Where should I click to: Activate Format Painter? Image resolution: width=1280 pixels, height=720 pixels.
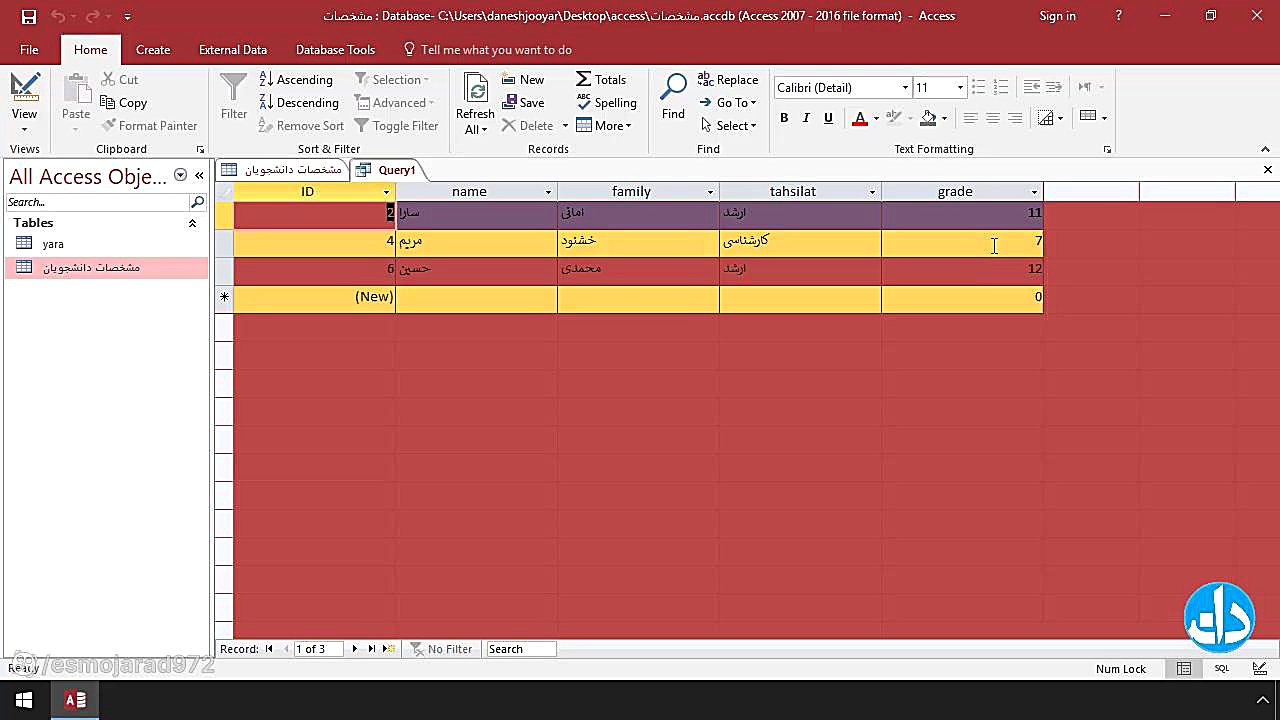point(150,126)
